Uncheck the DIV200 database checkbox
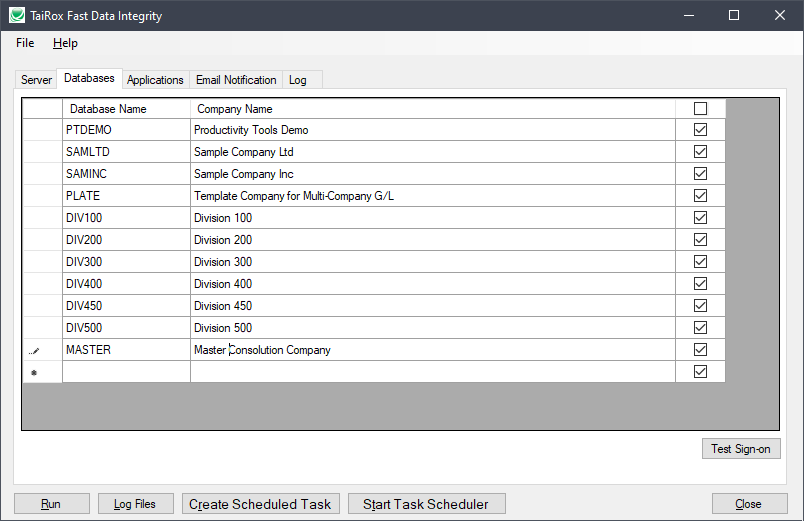The height and width of the screenshot is (521, 804). click(700, 240)
